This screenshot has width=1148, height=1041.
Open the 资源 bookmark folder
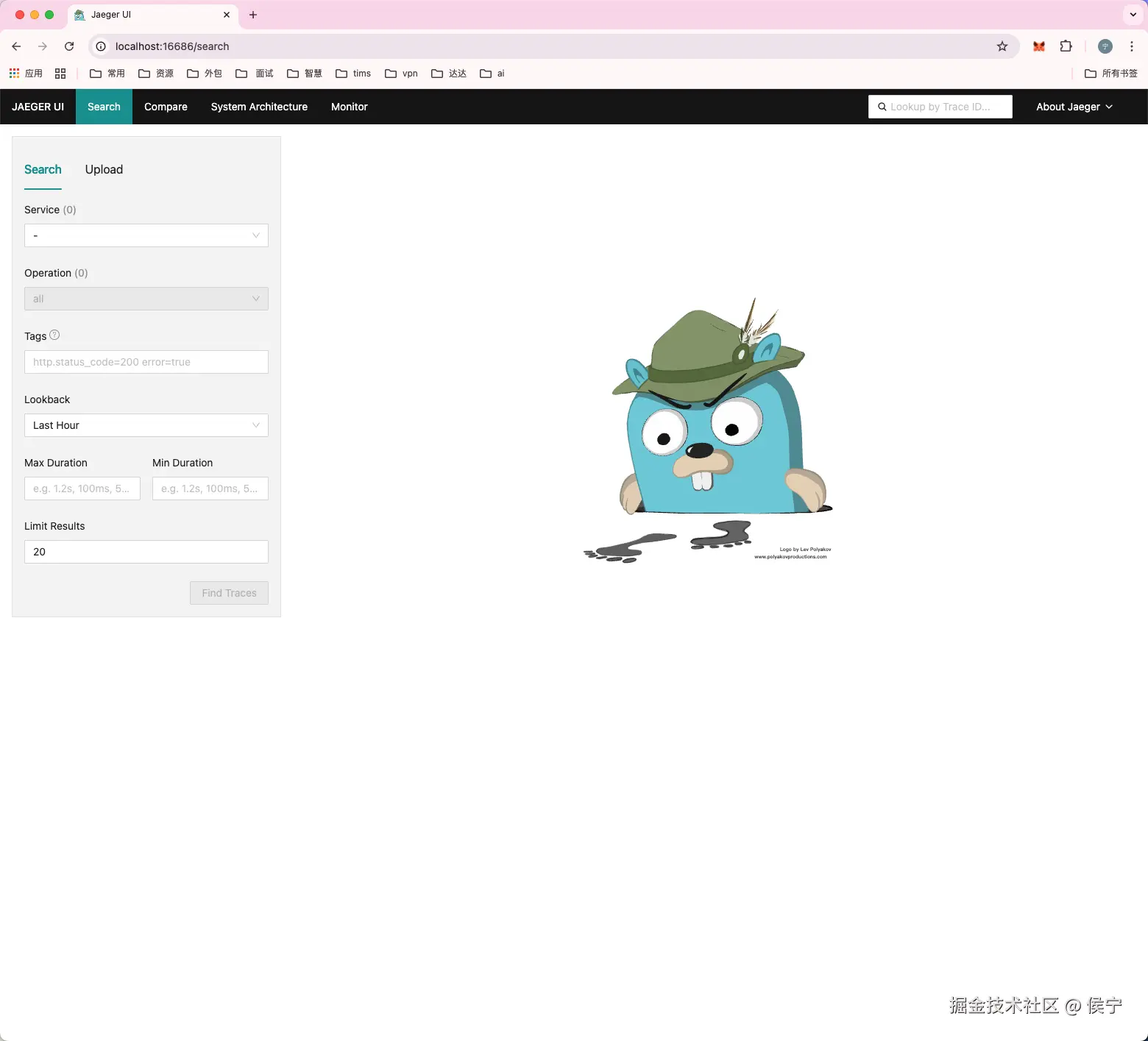(x=156, y=74)
